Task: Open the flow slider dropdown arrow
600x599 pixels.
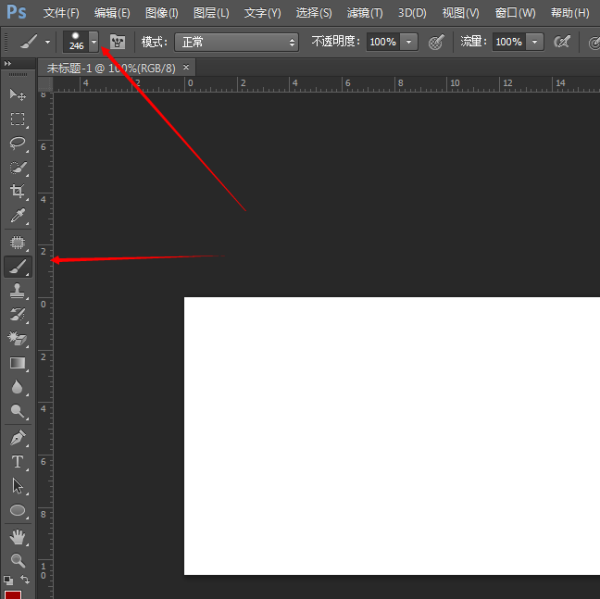Action: coord(535,42)
